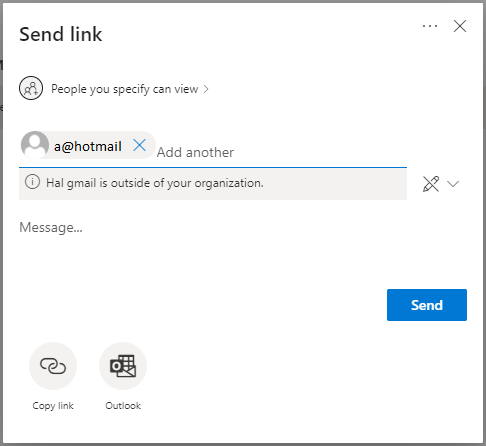Click the info icon in the organization warning
Screen dimensions: 486x446
[32, 182]
